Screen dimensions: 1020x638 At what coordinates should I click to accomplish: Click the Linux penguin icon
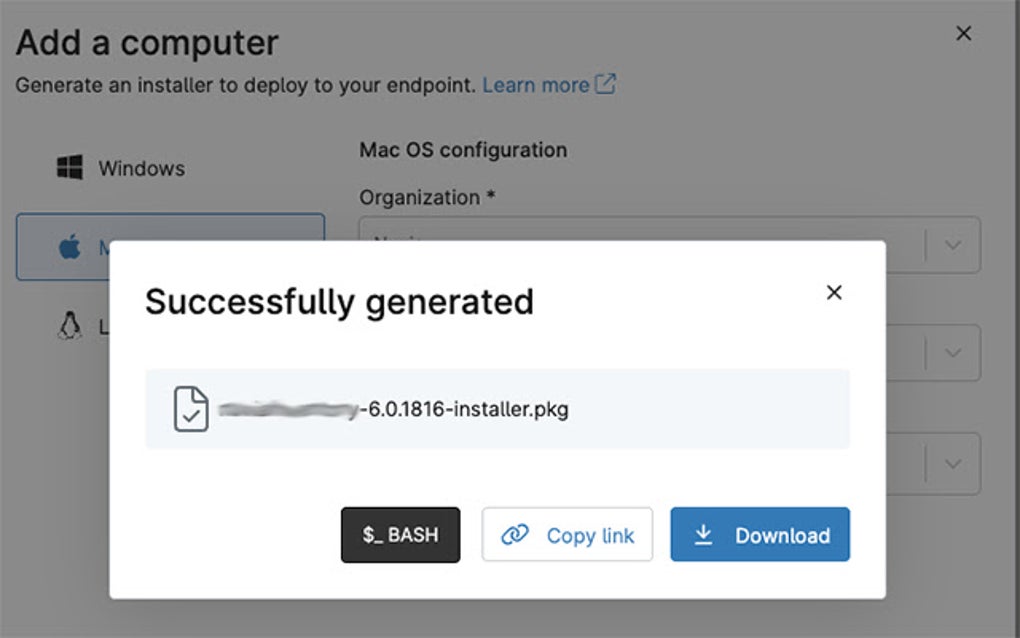click(x=69, y=325)
